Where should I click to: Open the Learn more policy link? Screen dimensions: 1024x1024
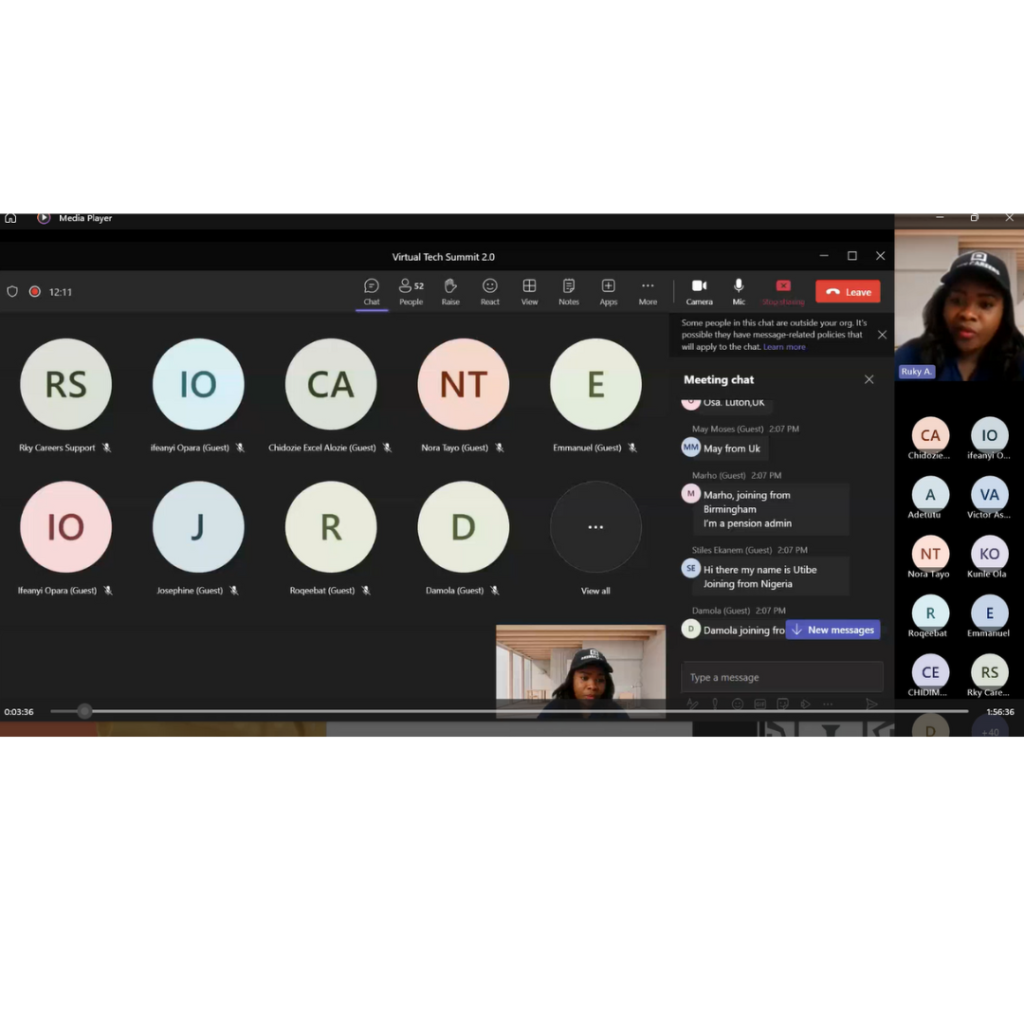tap(784, 347)
